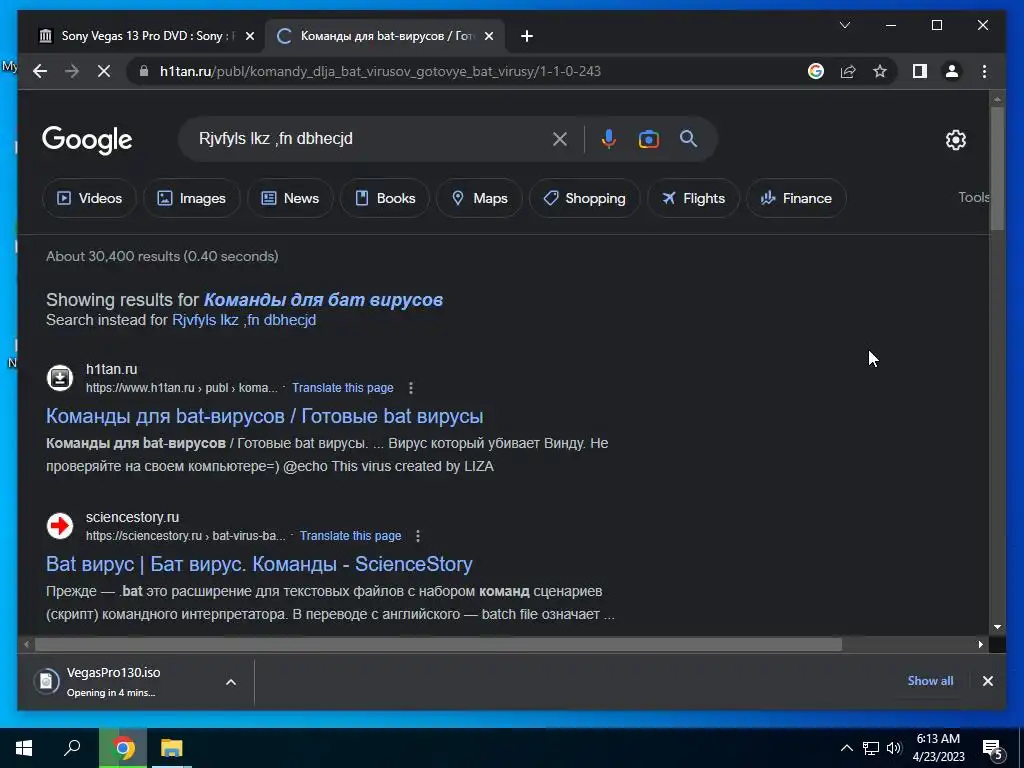Click the forward navigation arrow
The image size is (1024, 768).
72,71
